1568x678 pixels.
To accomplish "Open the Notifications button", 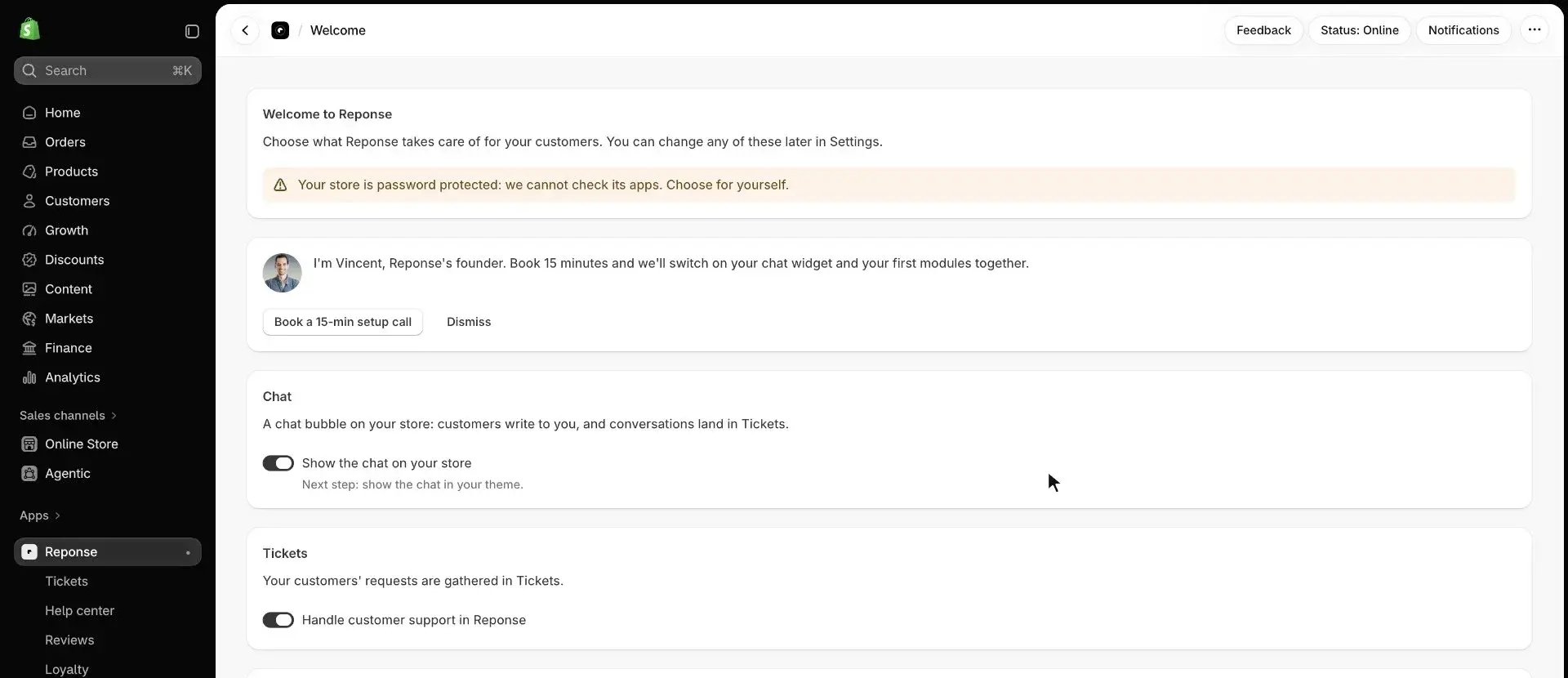I will (x=1463, y=30).
